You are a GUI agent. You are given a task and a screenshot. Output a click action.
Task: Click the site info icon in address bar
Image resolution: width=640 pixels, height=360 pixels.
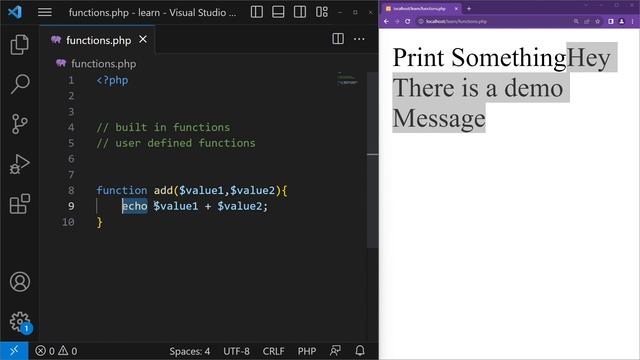(421, 21)
